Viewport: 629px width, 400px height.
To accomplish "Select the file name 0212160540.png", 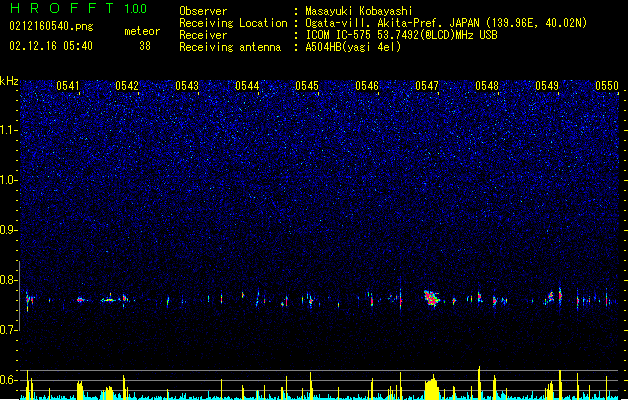I will tap(51, 26).
